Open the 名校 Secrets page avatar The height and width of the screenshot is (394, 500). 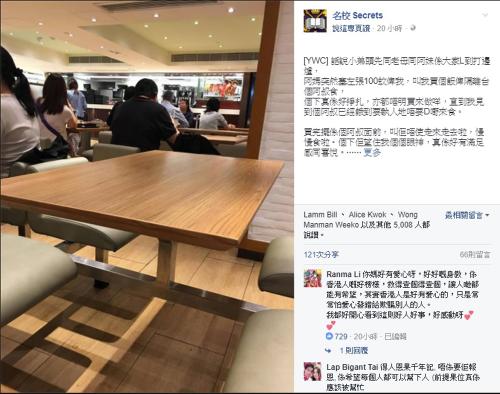click(x=315, y=21)
